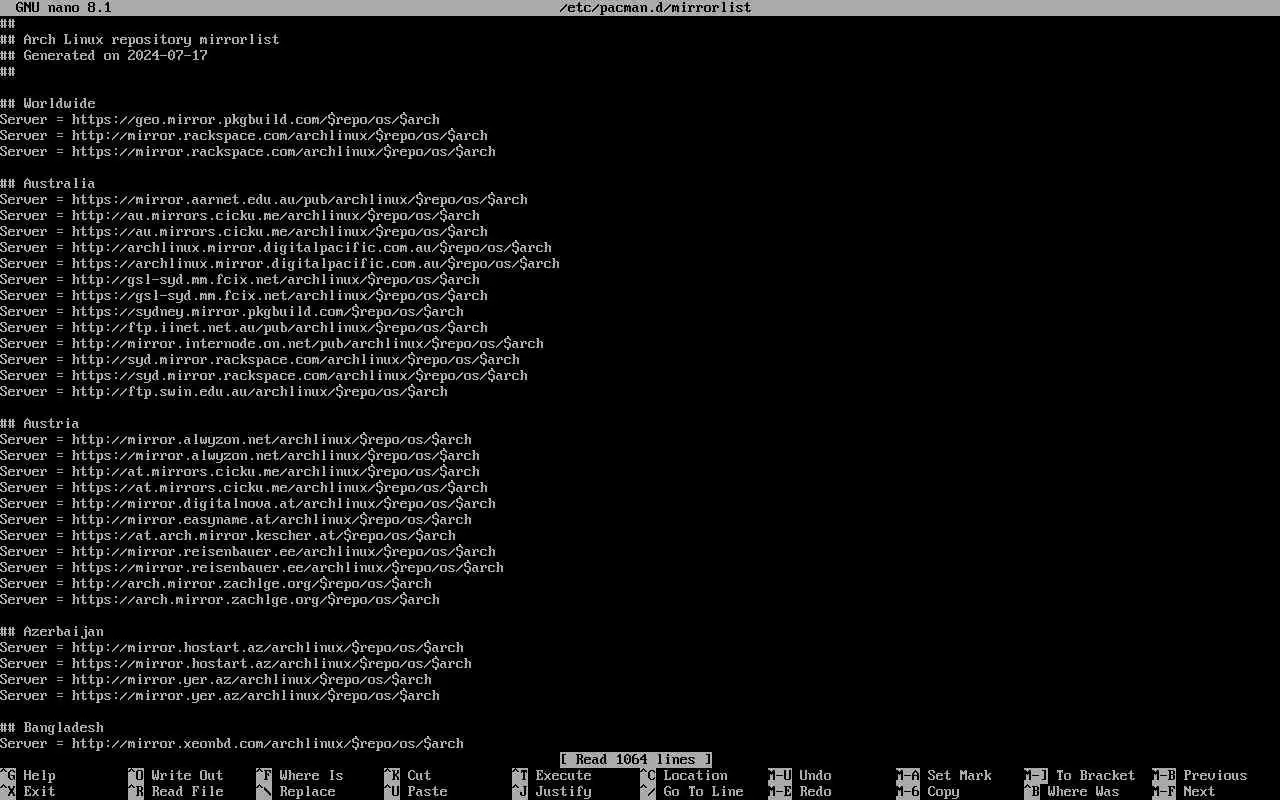Click the To Bracket shortcut
Viewport: 1280px width, 800px height.
coord(1080,775)
